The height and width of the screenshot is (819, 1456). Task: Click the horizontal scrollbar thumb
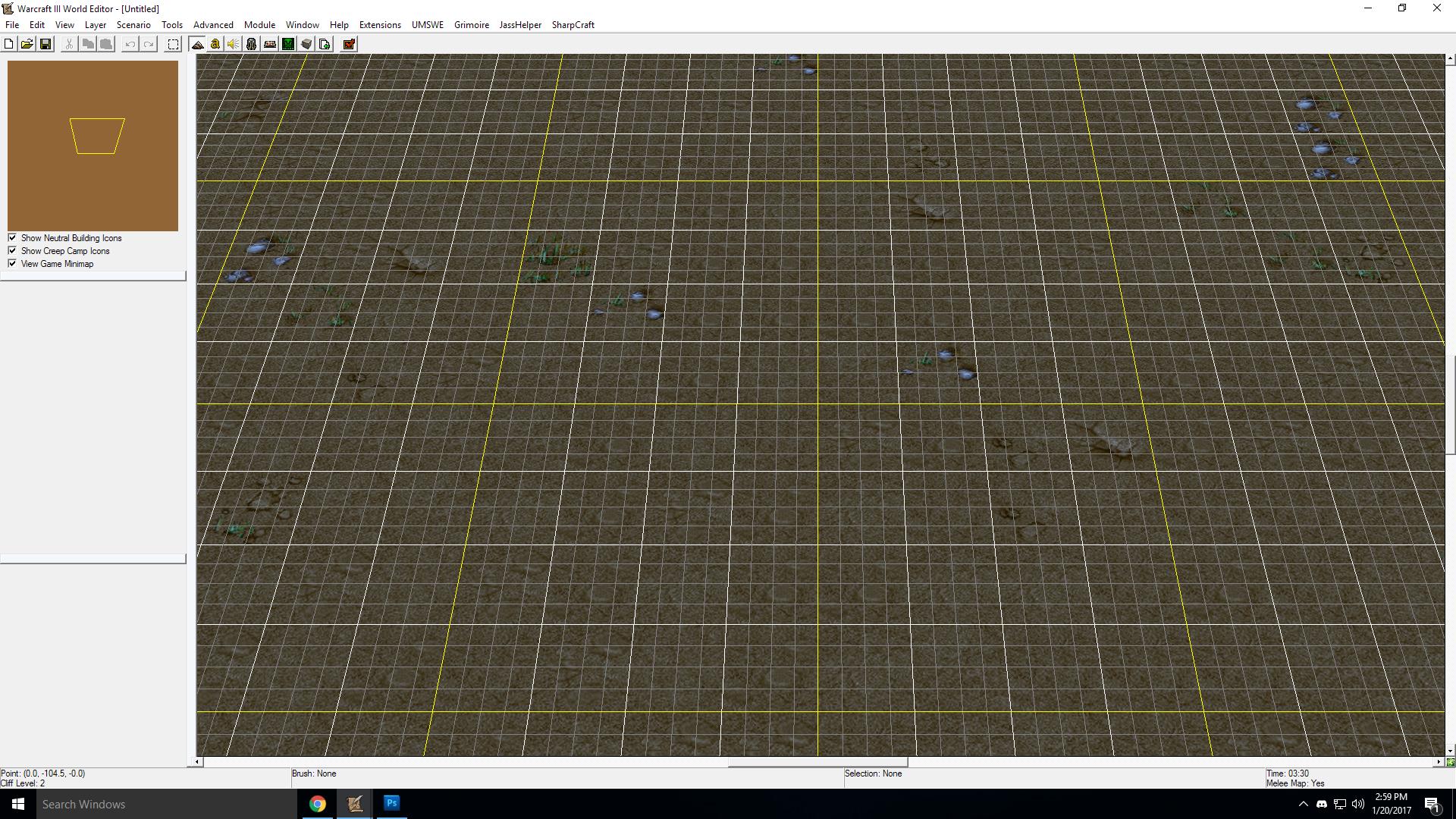click(x=817, y=761)
